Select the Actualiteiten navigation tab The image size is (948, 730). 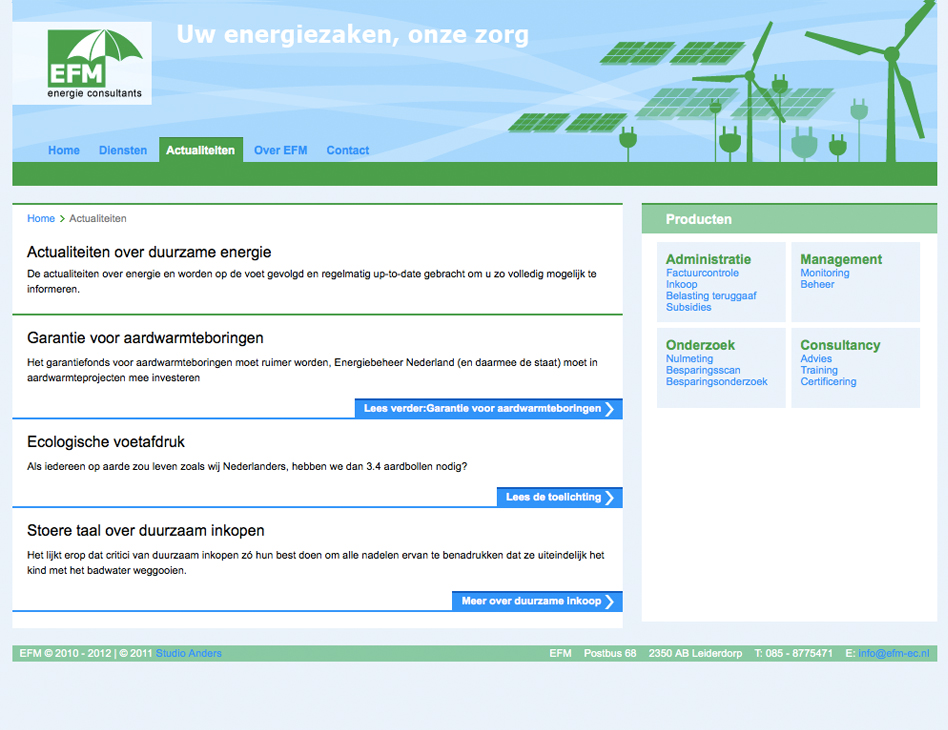point(201,150)
